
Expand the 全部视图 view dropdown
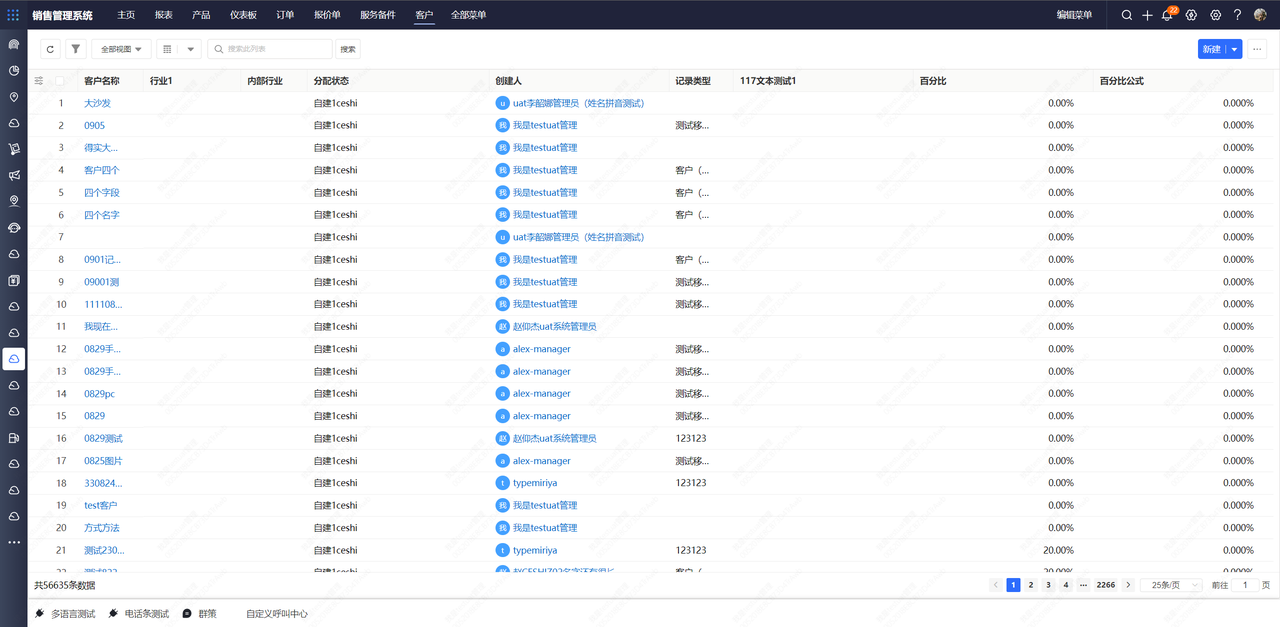coord(121,49)
